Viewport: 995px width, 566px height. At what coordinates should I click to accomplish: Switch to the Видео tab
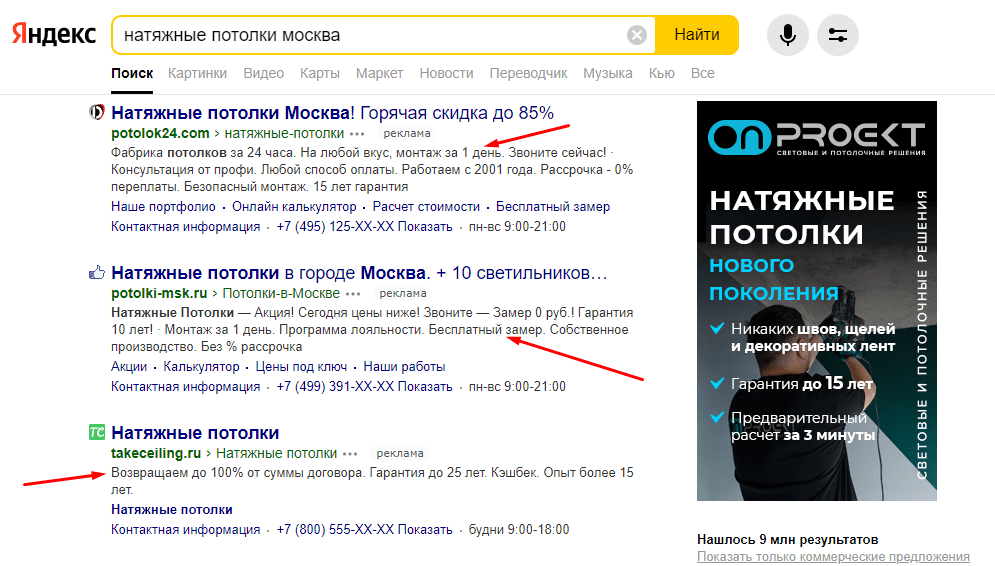(263, 74)
